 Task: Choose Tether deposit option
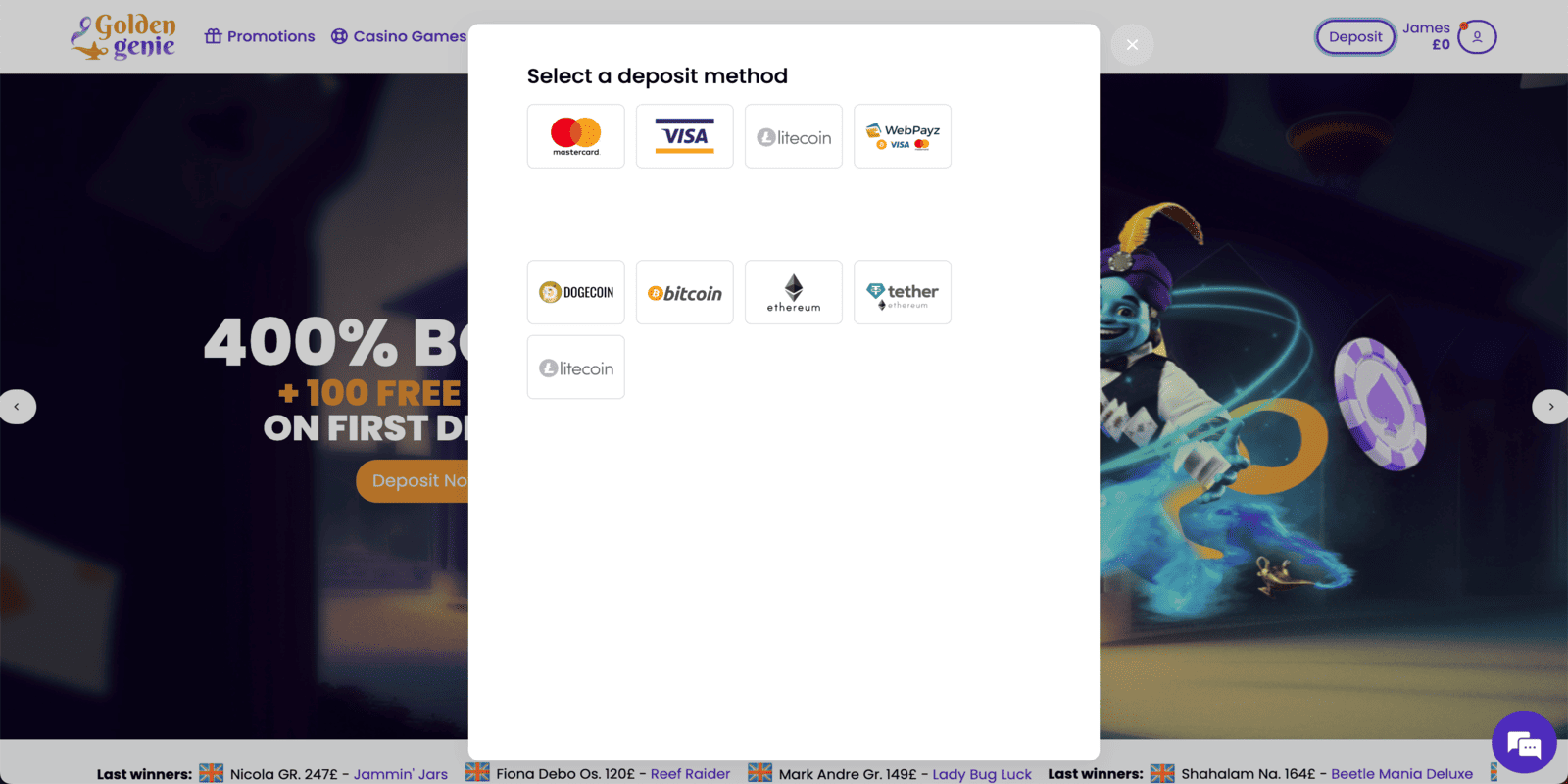(x=902, y=292)
